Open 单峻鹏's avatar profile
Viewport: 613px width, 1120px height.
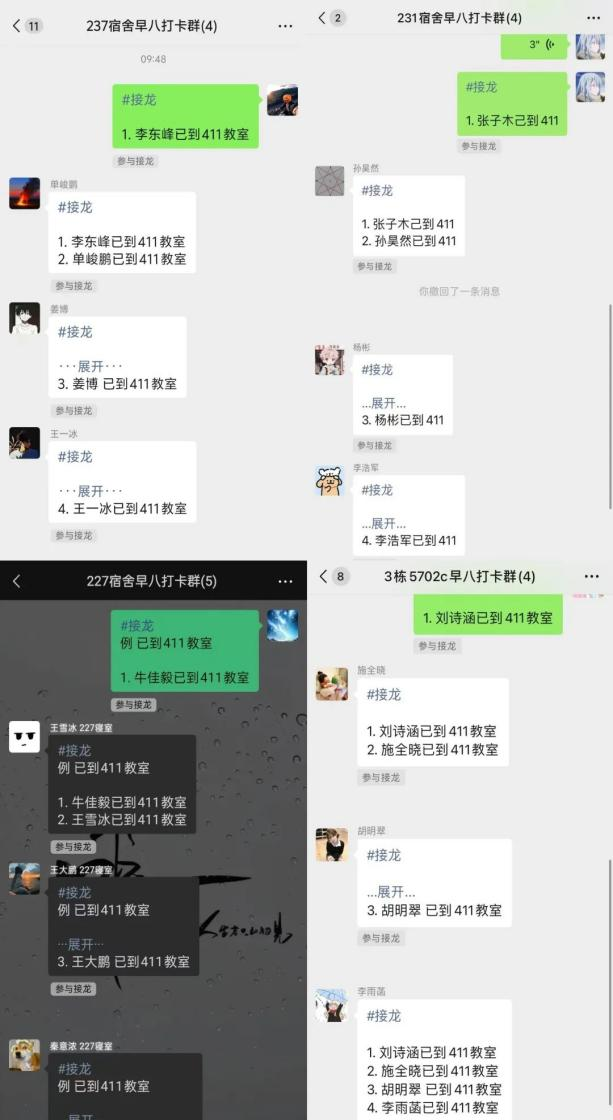[x=24, y=194]
